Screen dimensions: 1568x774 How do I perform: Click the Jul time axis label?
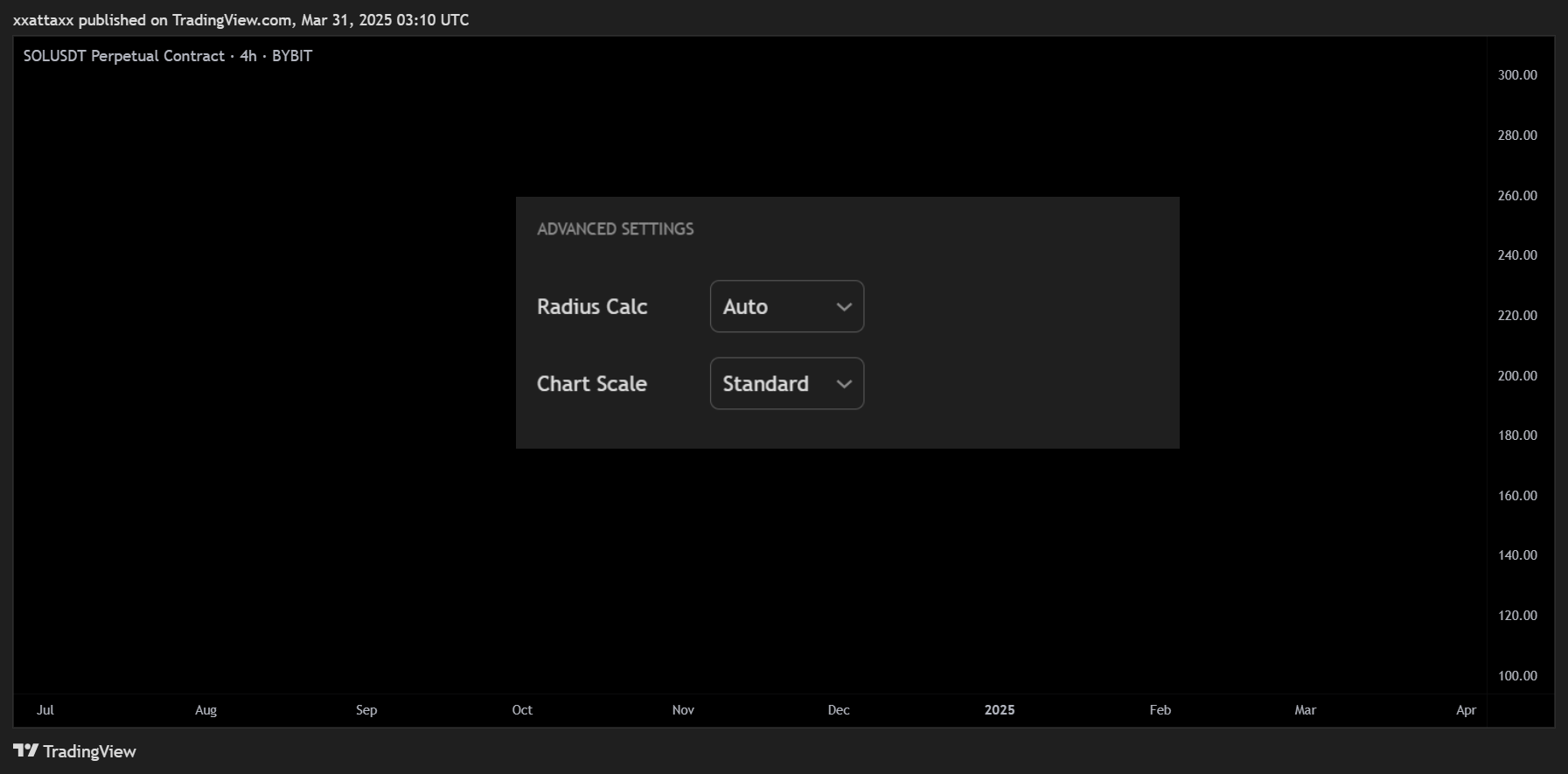[x=45, y=710]
